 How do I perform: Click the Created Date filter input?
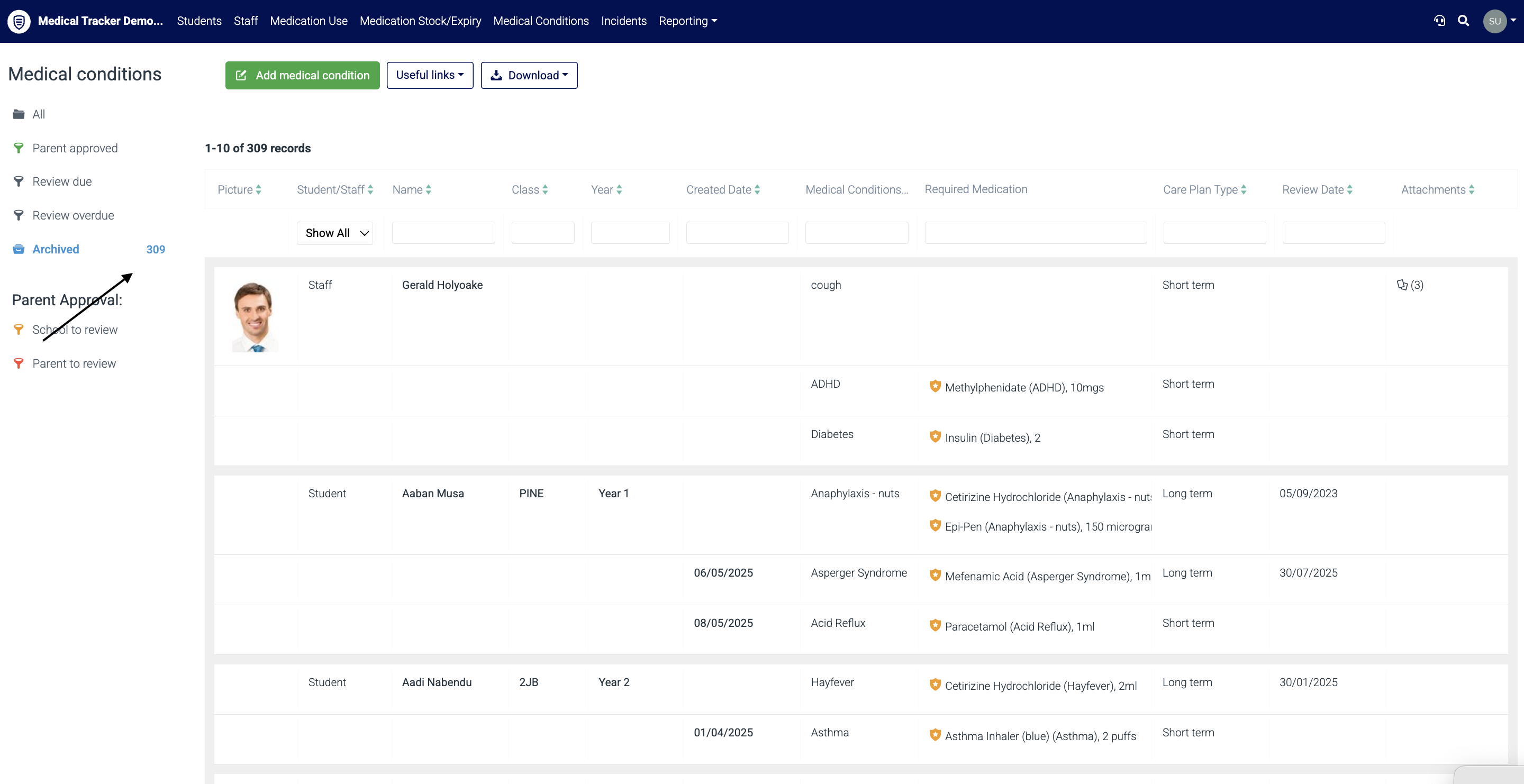click(x=737, y=233)
